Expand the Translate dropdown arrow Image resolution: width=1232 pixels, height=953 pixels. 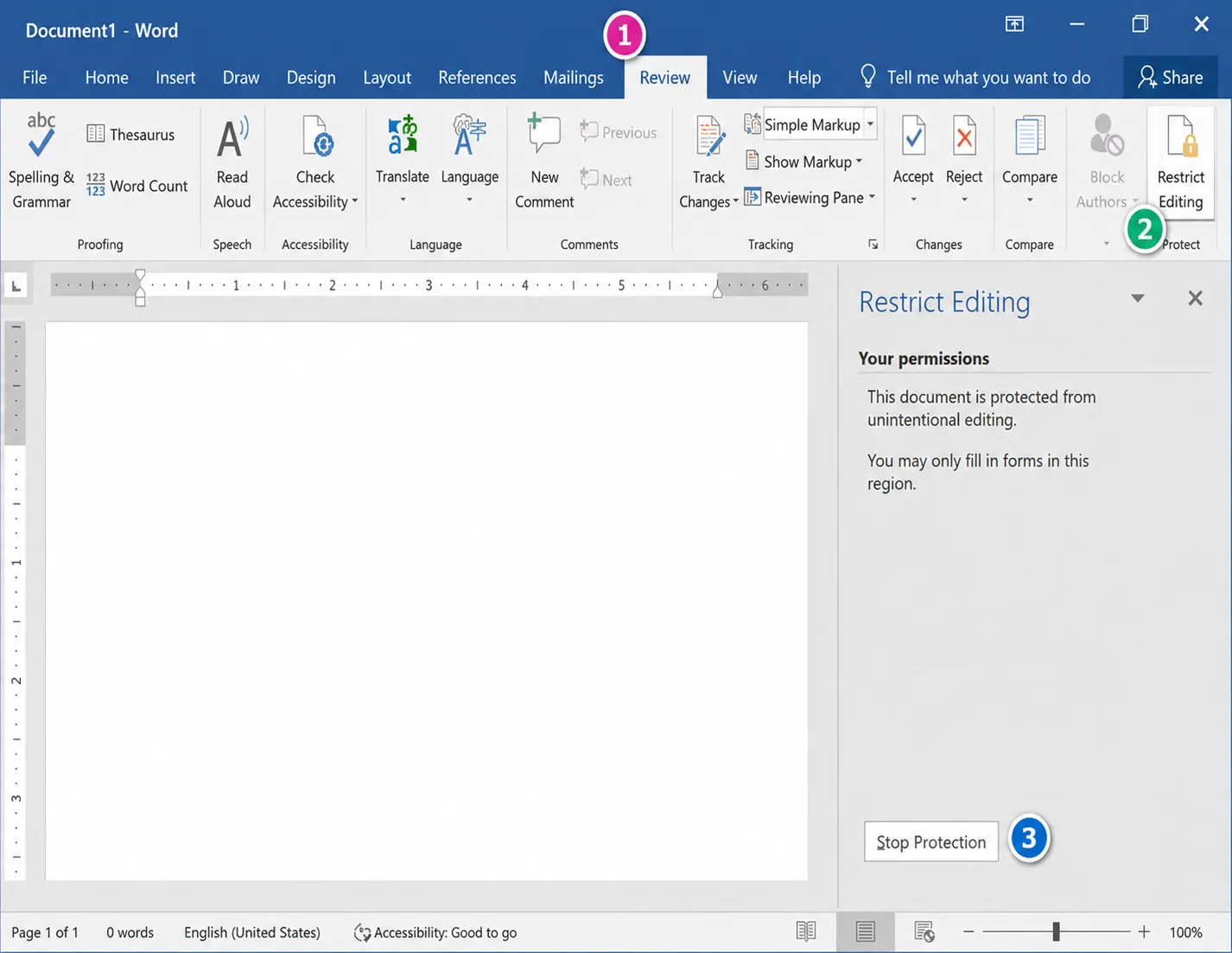[x=402, y=200]
